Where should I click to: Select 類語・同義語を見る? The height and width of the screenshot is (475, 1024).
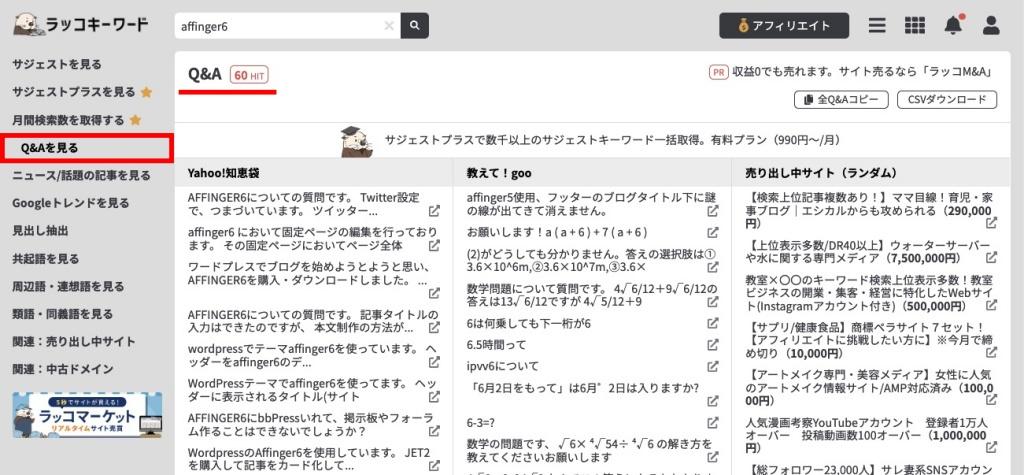click(62, 314)
